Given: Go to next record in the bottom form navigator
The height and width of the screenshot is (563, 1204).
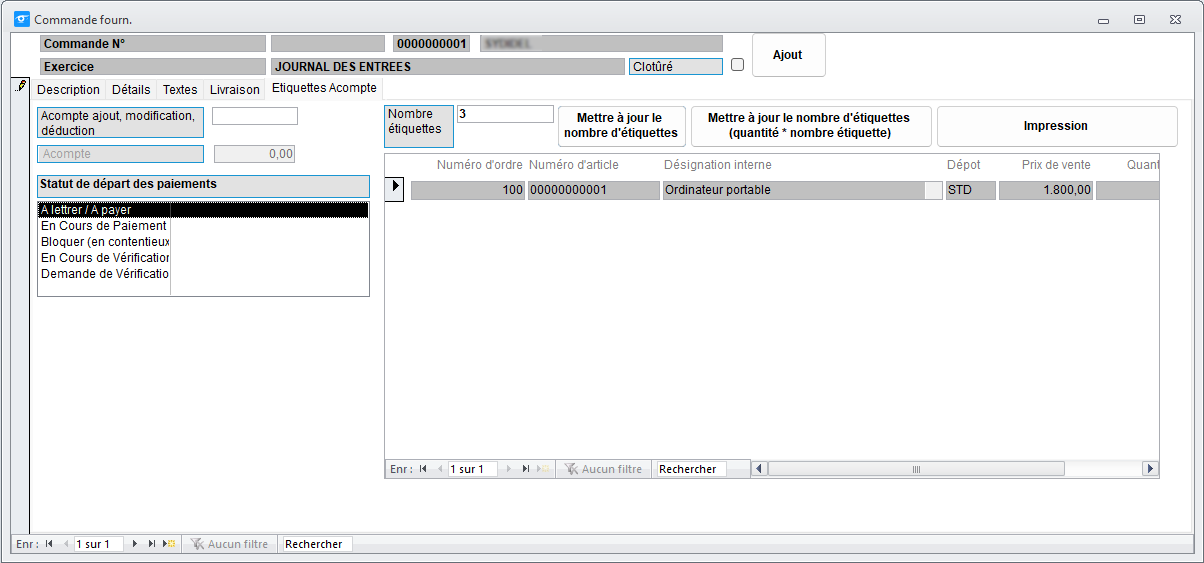Looking at the screenshot, I should pyautogui.click(x=135, y=544).
